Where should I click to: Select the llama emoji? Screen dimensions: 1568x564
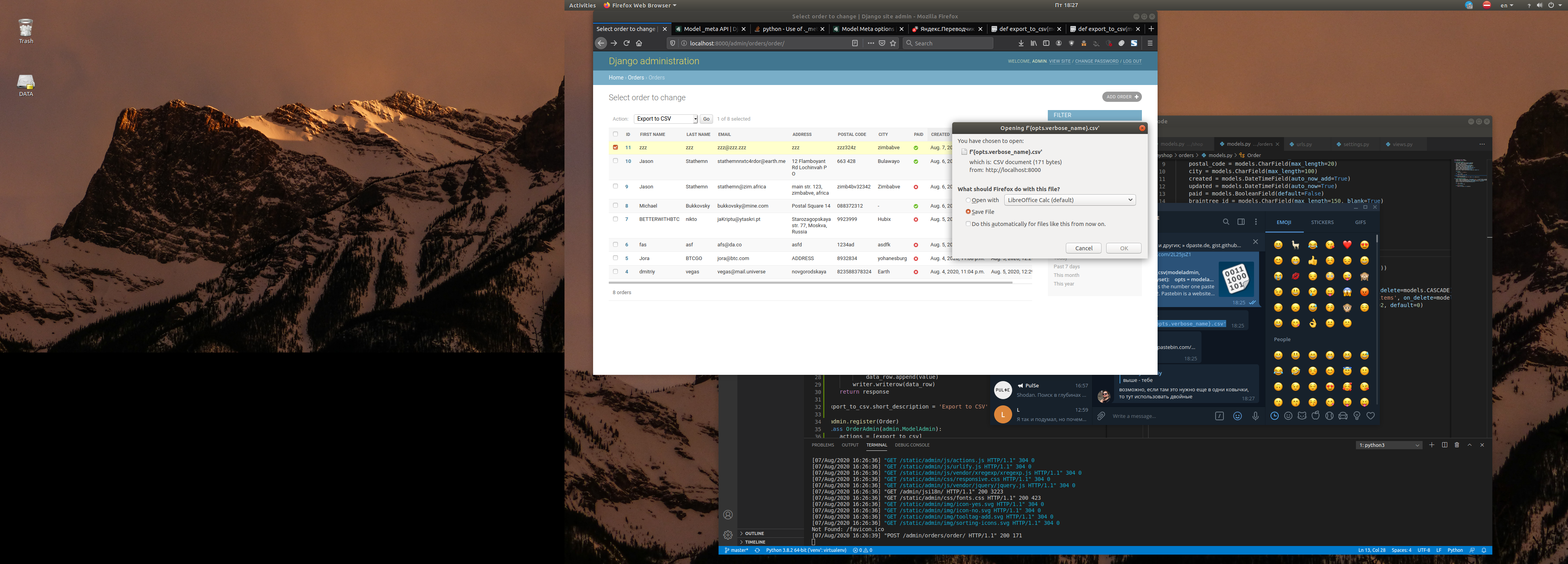click(1295, 244)
